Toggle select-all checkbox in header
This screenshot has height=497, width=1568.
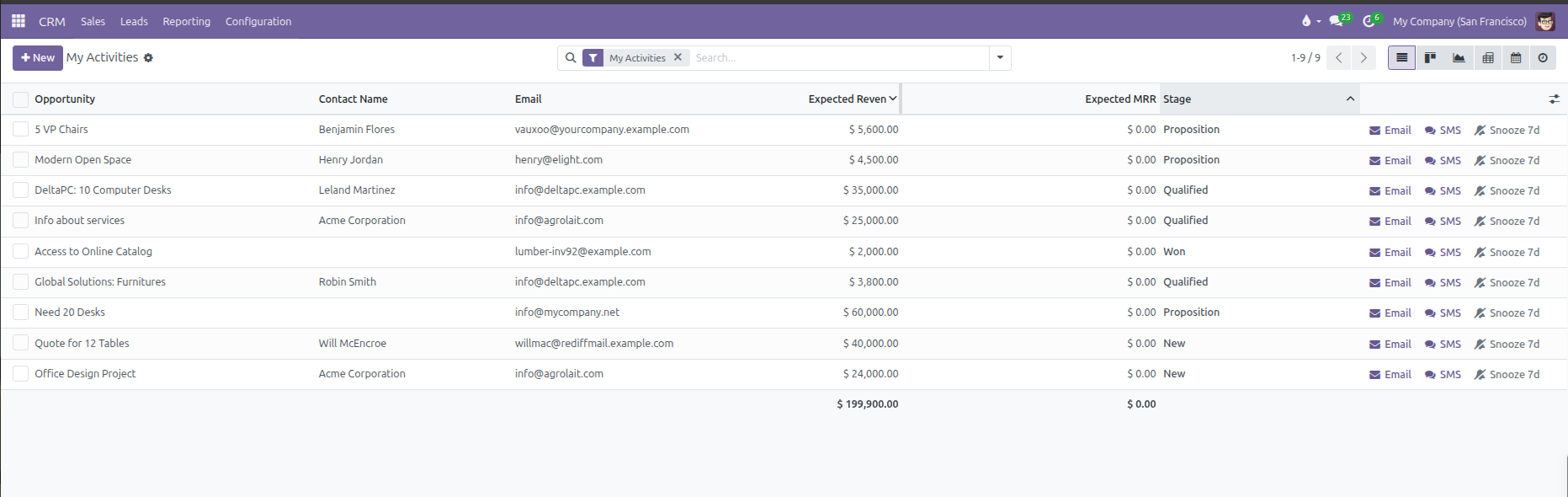point(21,99)
